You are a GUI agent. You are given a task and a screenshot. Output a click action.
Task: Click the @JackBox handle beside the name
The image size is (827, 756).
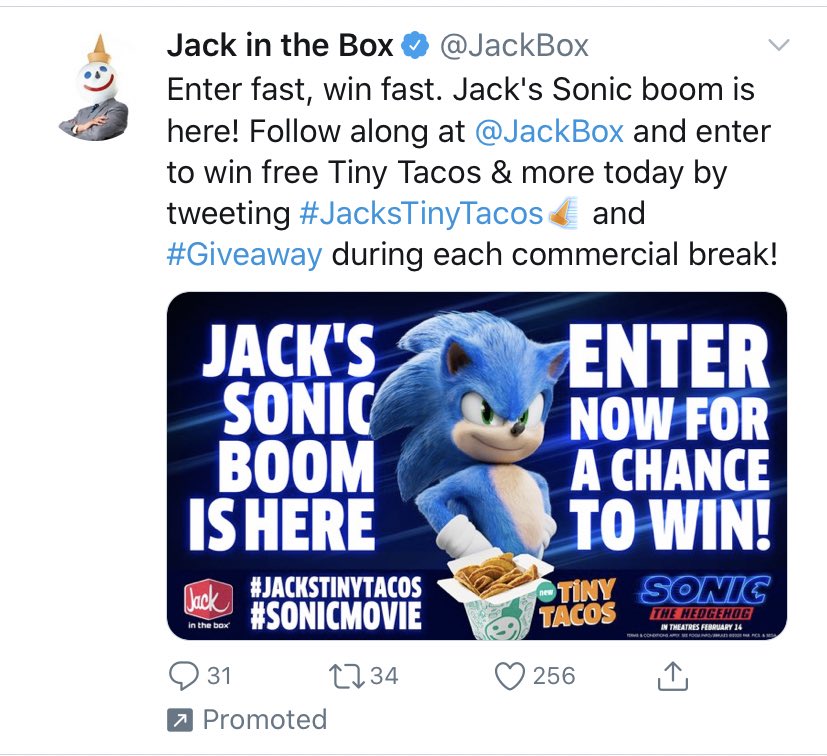[x=514, y=46]
